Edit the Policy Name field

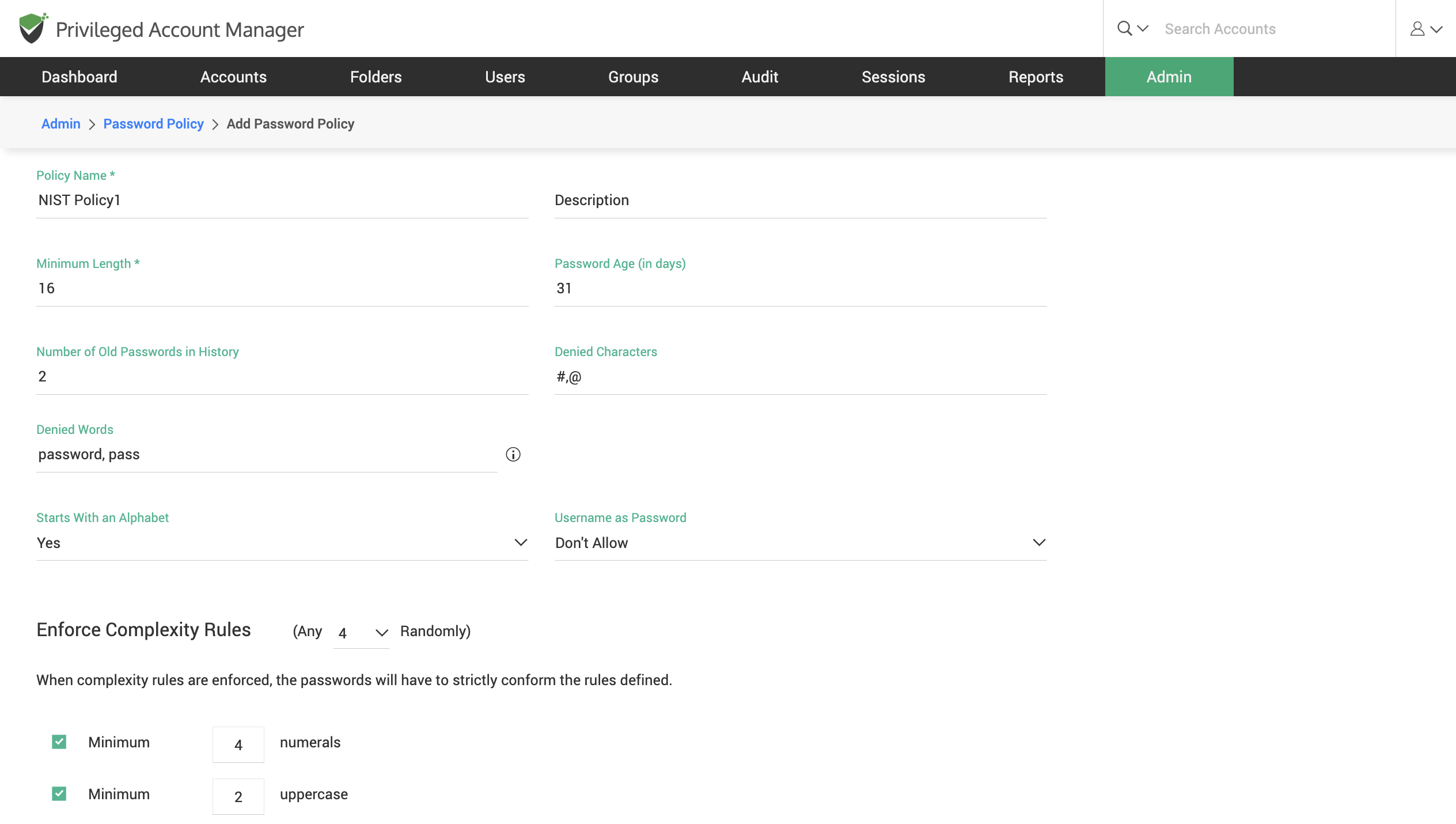(x=282, y=200)
